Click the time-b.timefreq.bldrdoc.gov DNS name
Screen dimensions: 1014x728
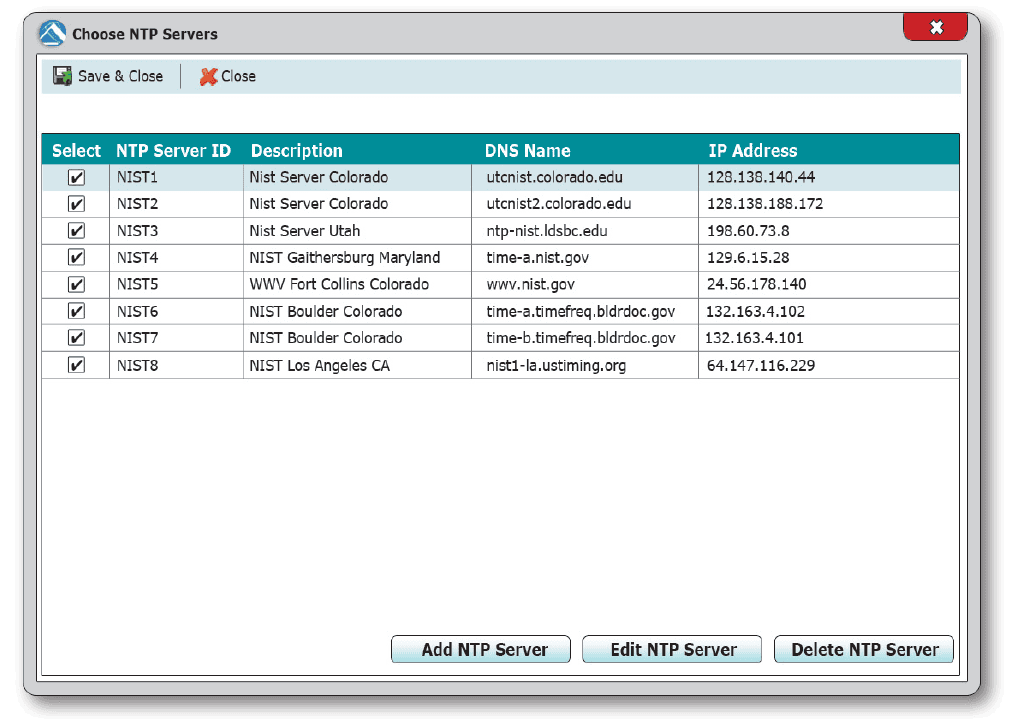[581, 338]
